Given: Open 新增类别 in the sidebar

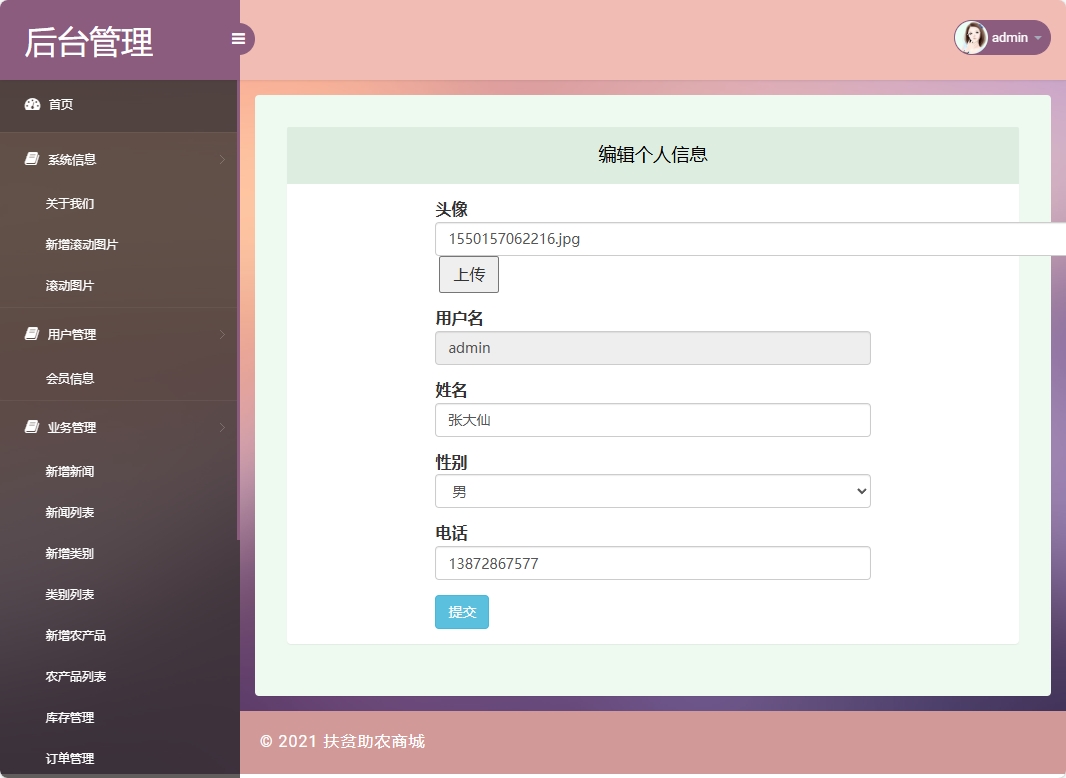Looking at the screenshot, I should coord(70,553).
